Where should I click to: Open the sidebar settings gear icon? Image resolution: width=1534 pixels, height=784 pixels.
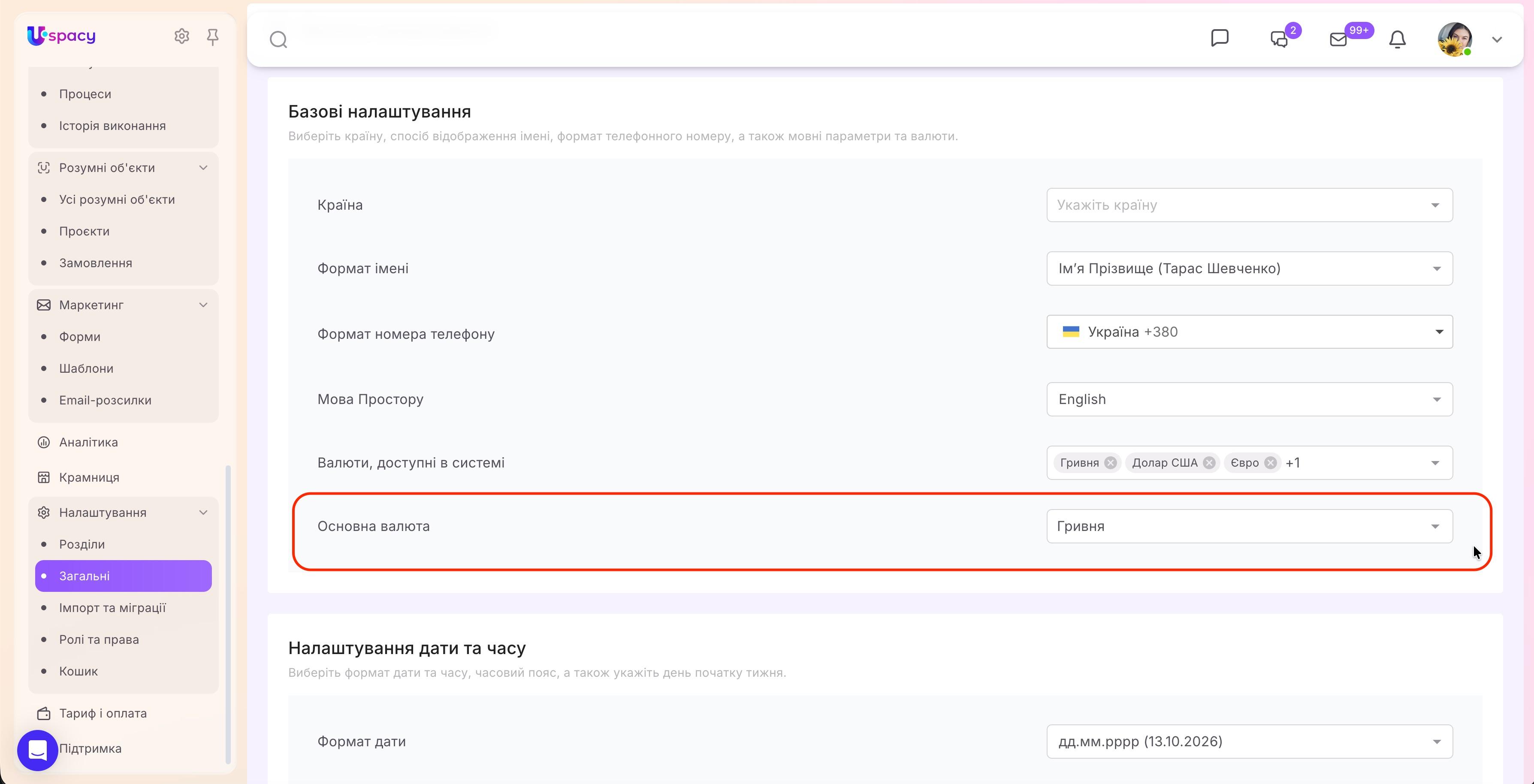[181, 36]
